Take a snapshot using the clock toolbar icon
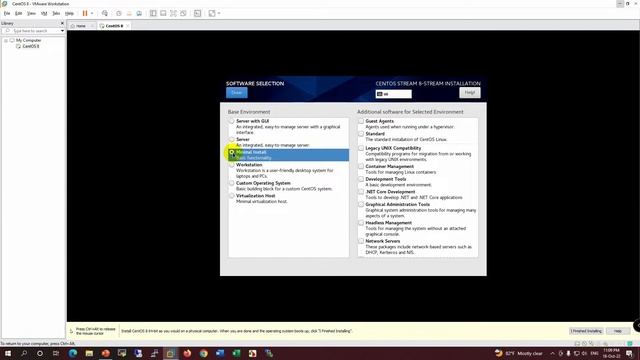The image size is (640, 360). 119,13
